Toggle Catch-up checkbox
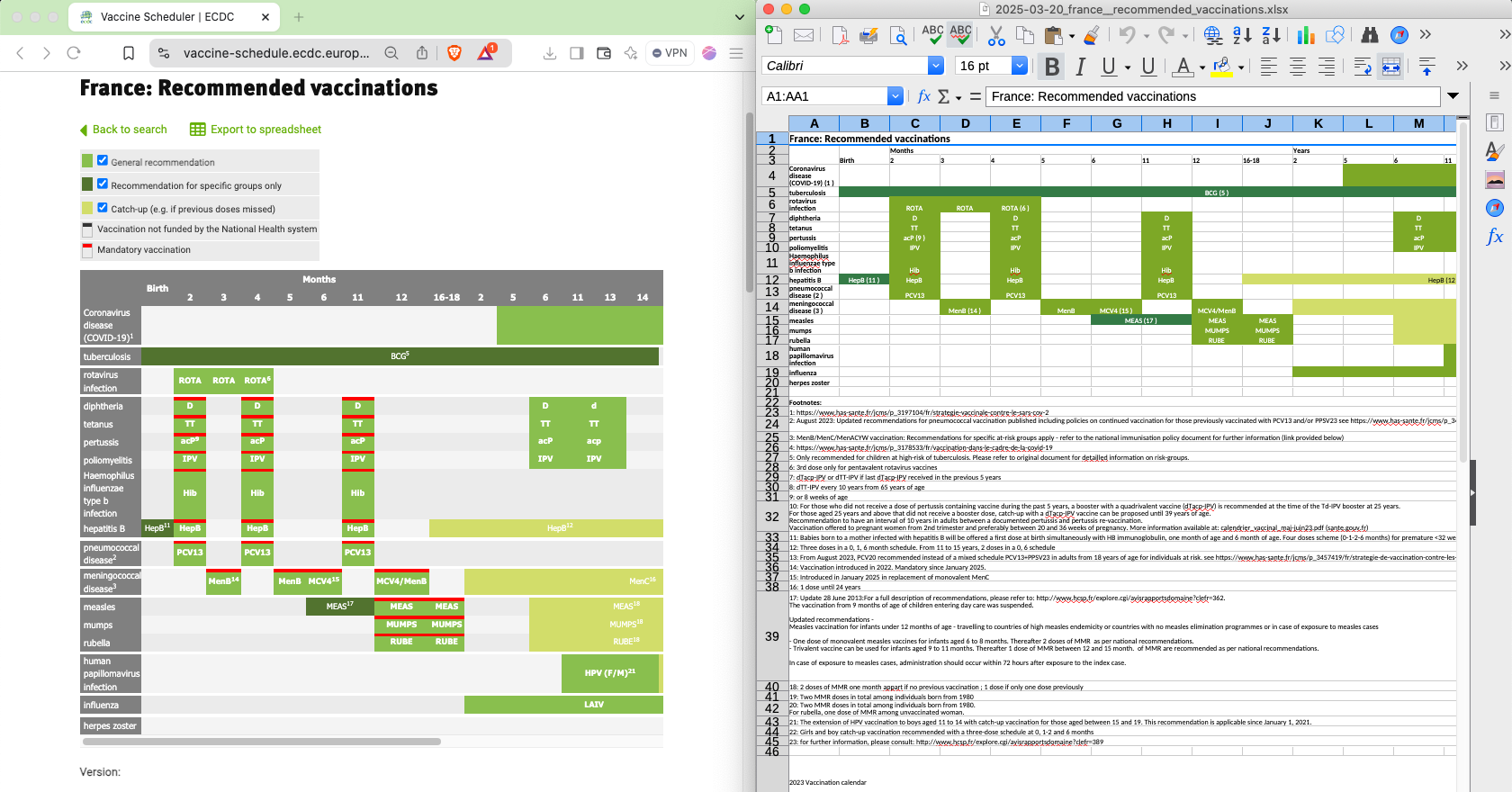The image size is (1512, 792). pos(103,207)
